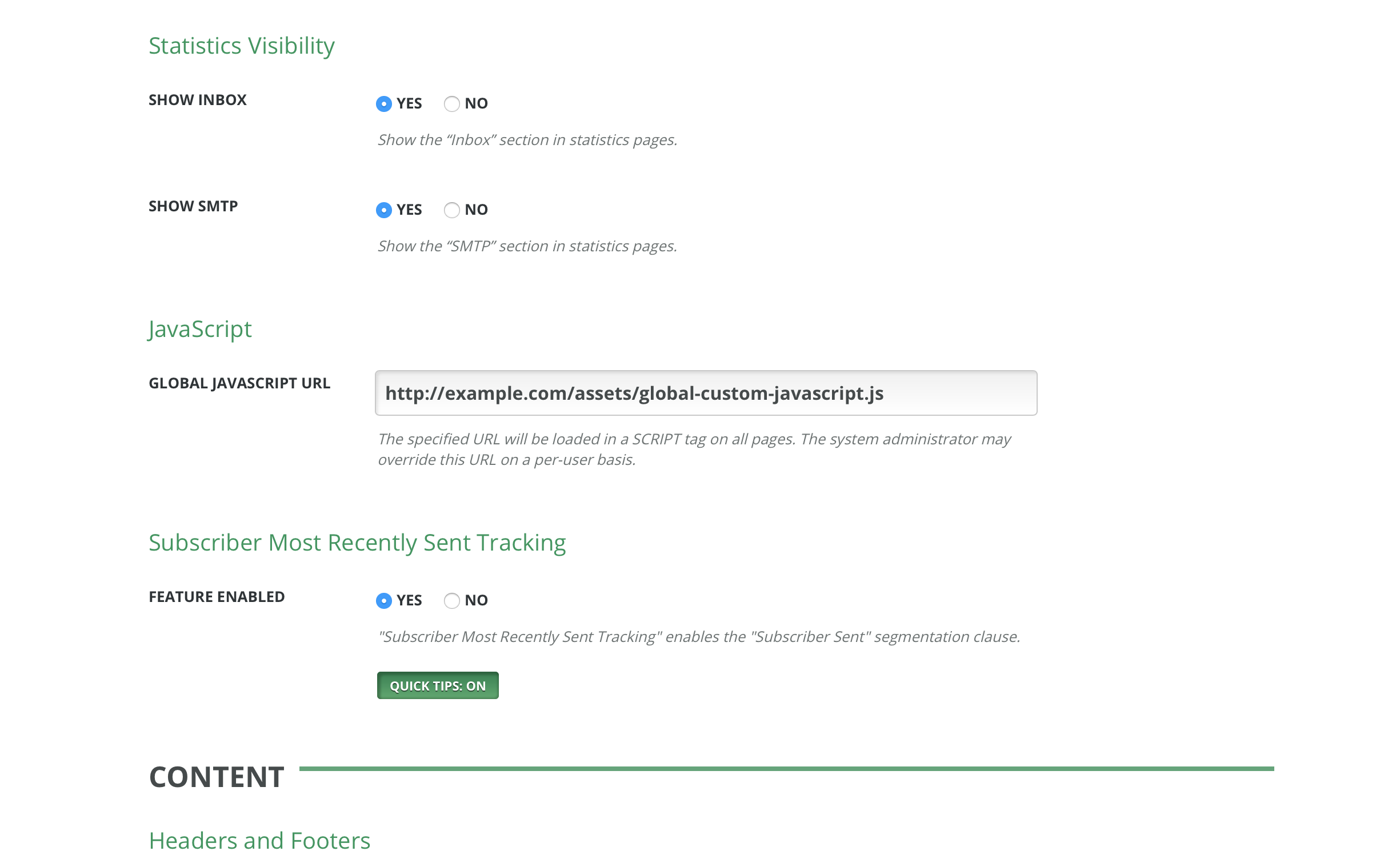The height and width of the screenshot is (851, 1400).
Task: Select No for Show Inbox setting
Action: (x=452, y=104)
